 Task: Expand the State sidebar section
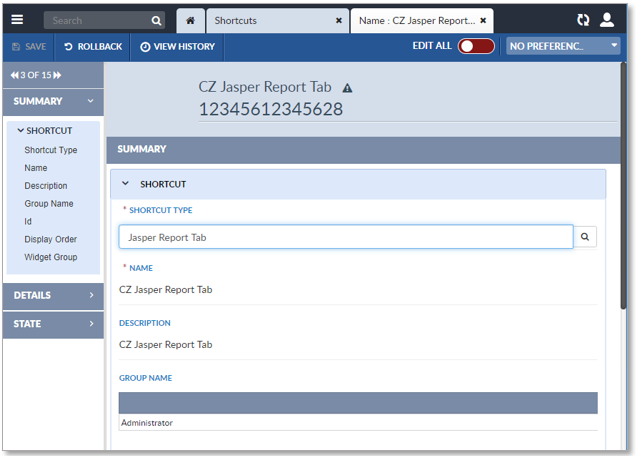tap(53, 324)
